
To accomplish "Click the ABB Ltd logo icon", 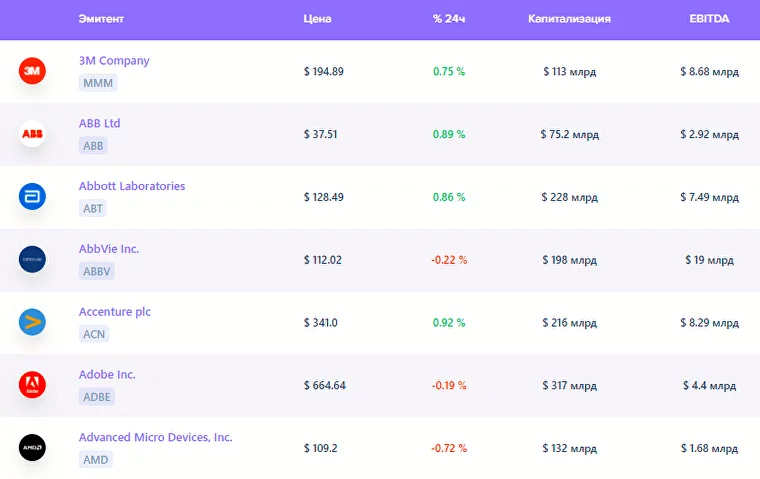I will pos(32,134).
